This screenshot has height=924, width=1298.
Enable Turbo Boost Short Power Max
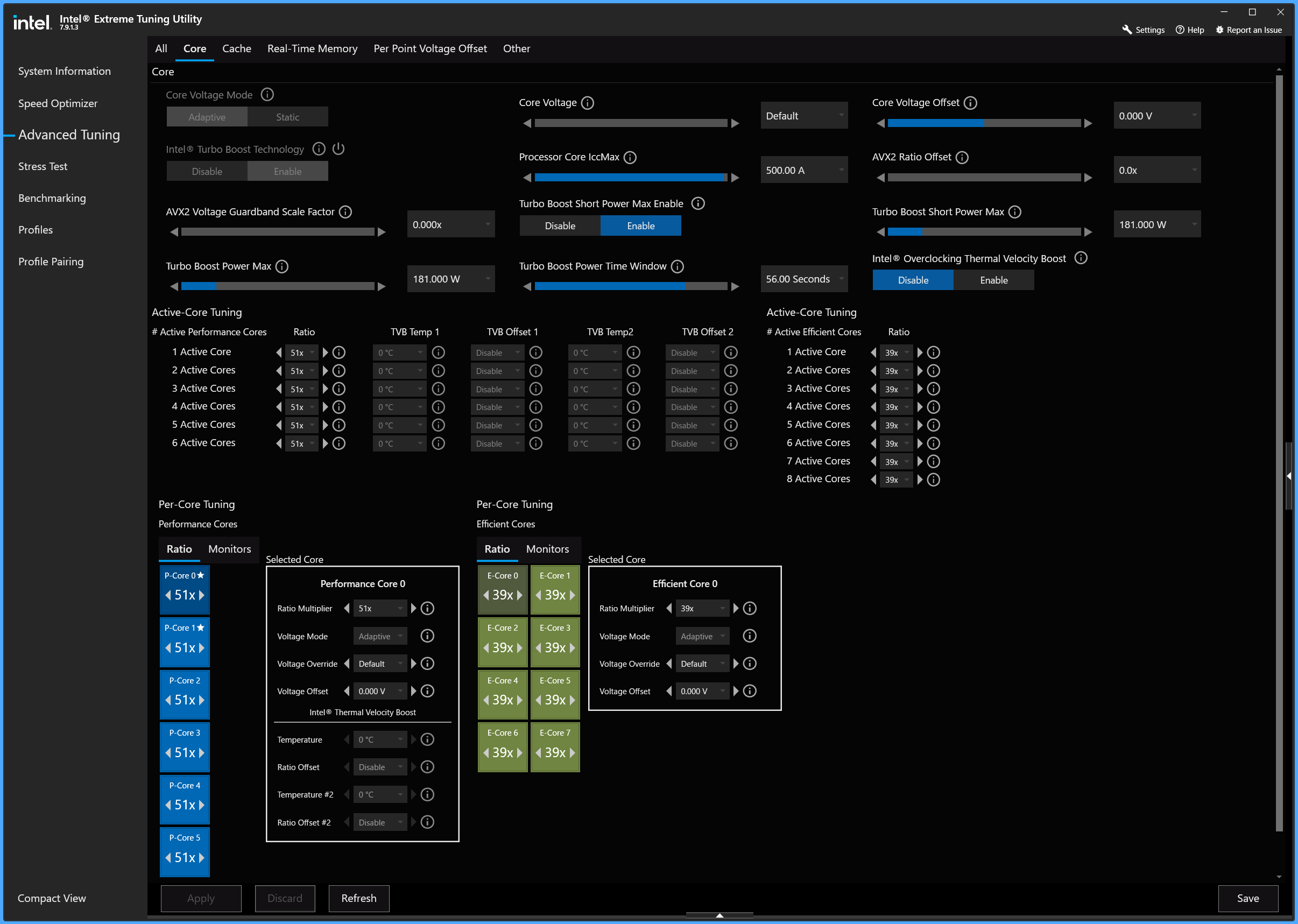tap(641, 227)
